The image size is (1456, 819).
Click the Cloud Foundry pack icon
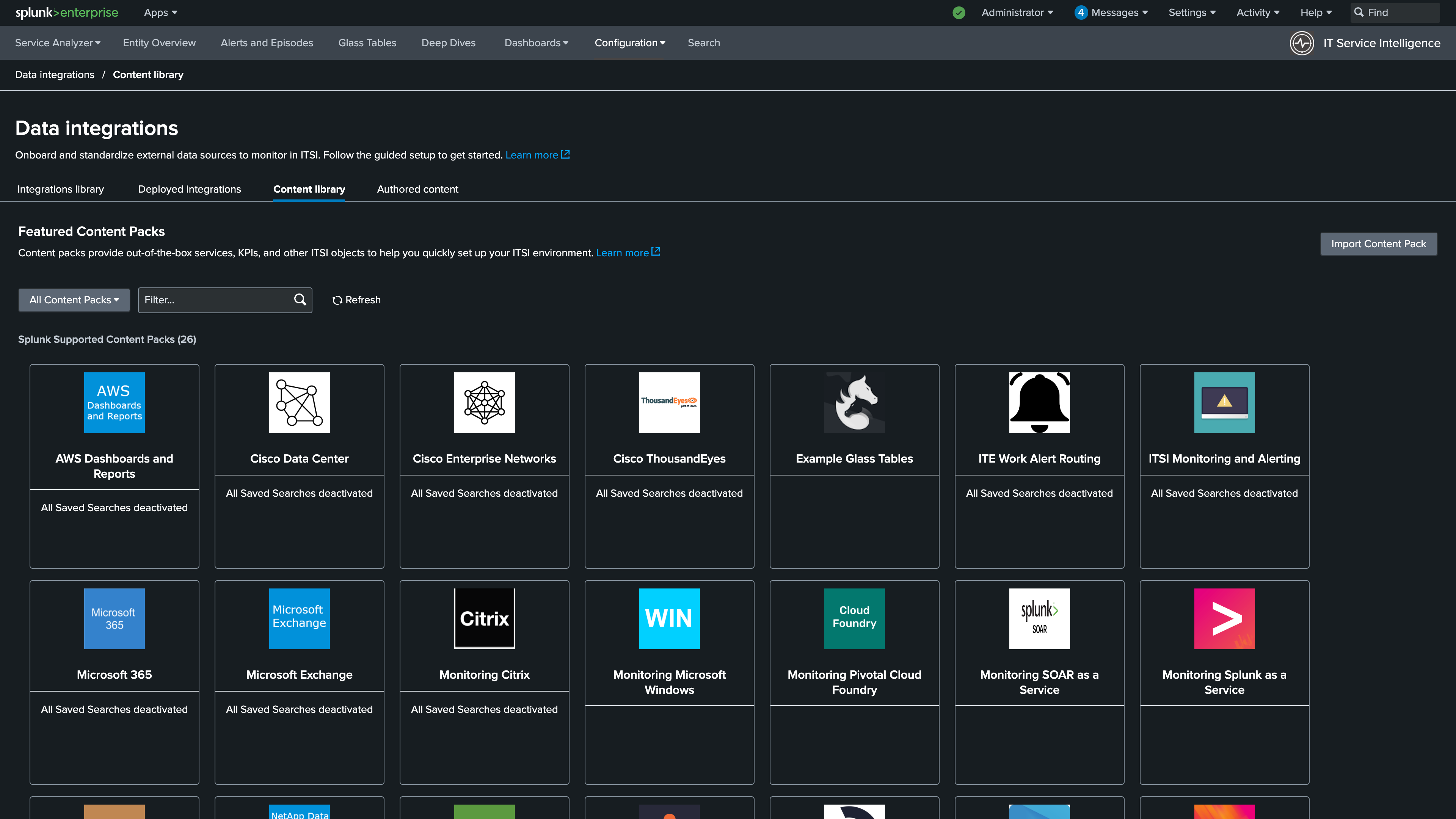tap(855, 618)
